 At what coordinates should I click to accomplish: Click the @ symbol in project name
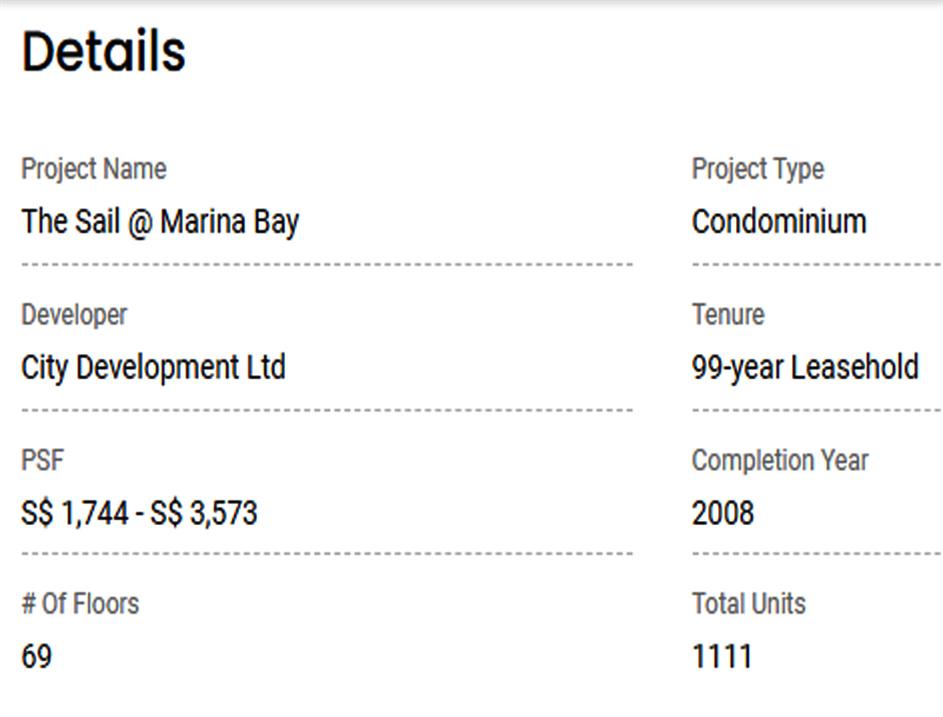point(141,223)
